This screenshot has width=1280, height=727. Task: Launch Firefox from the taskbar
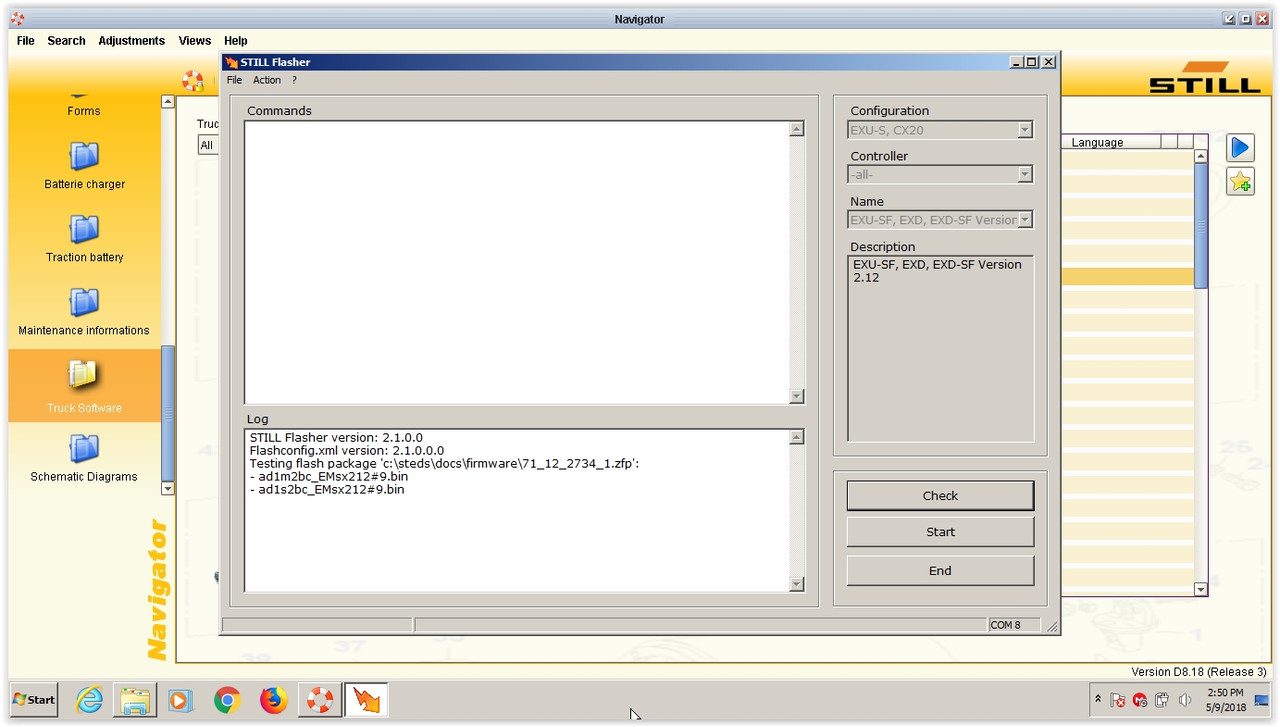(x=273, y=700)
